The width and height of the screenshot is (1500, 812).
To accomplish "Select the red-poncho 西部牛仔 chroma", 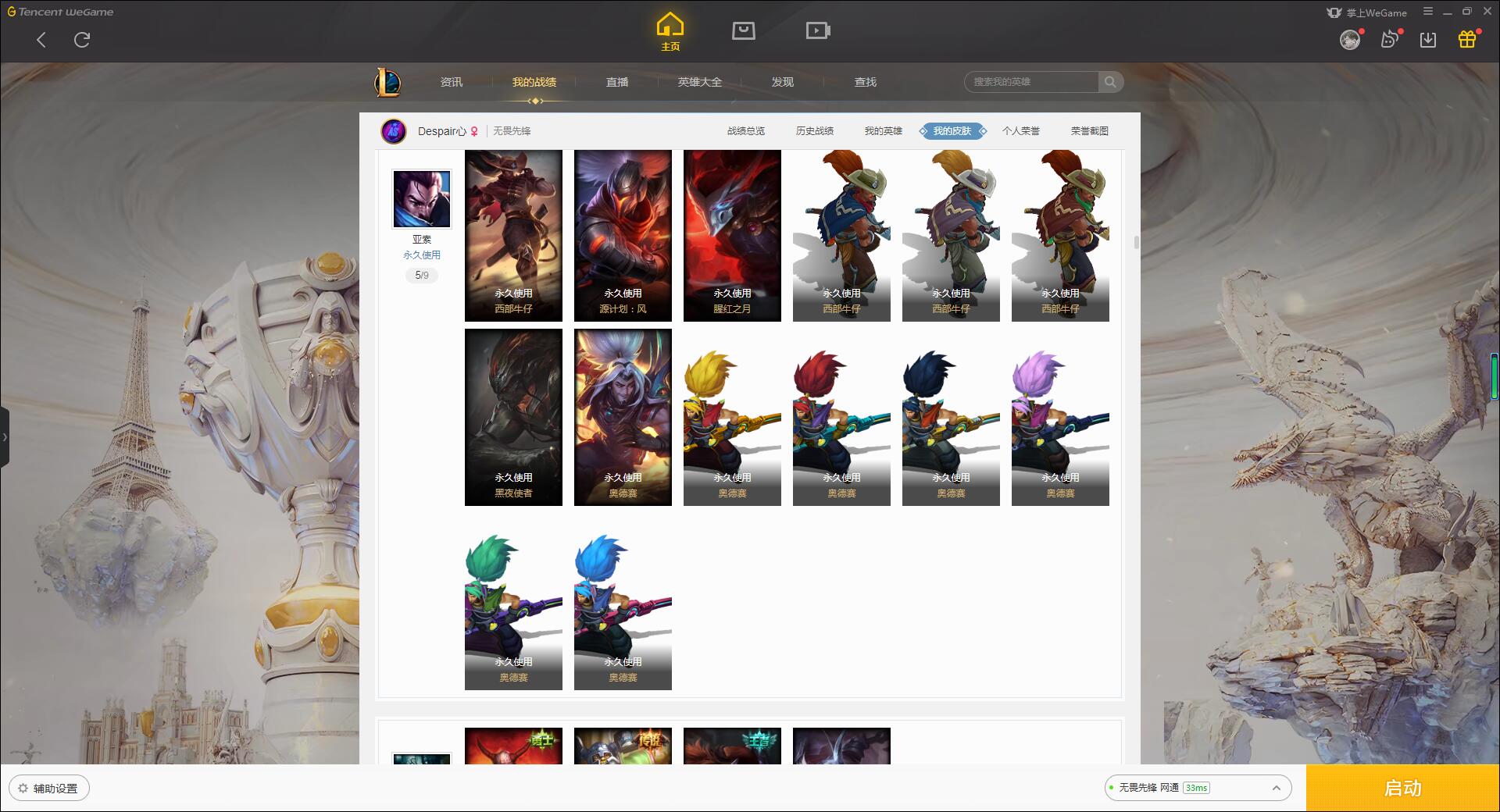I will click(x=1060, y=236).
